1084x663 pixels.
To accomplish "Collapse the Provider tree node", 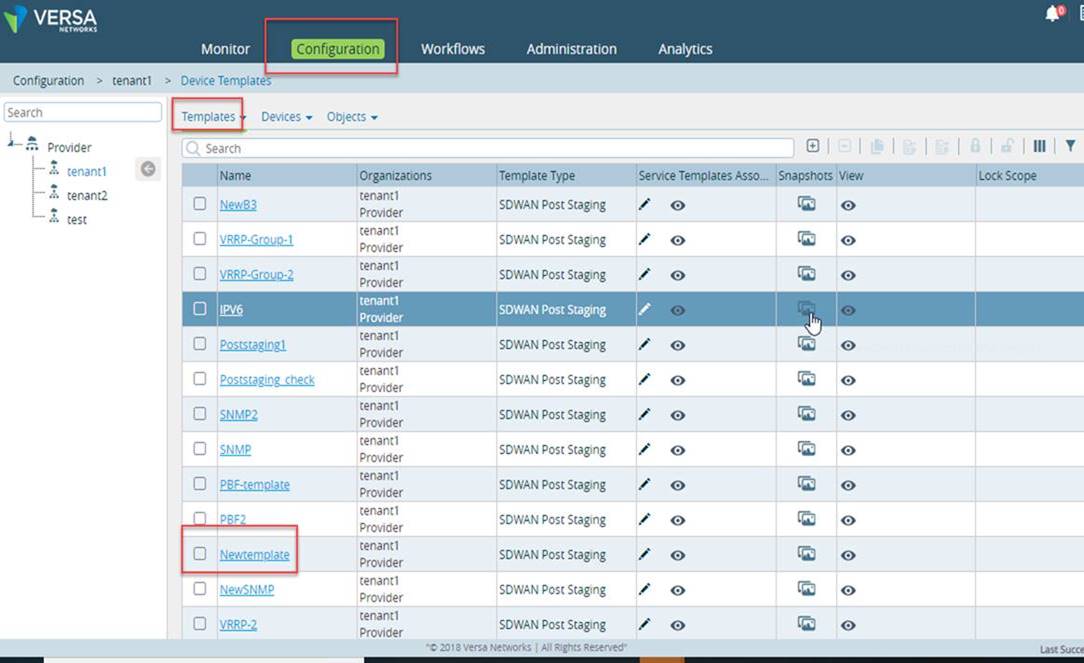I will coord(12,142).
